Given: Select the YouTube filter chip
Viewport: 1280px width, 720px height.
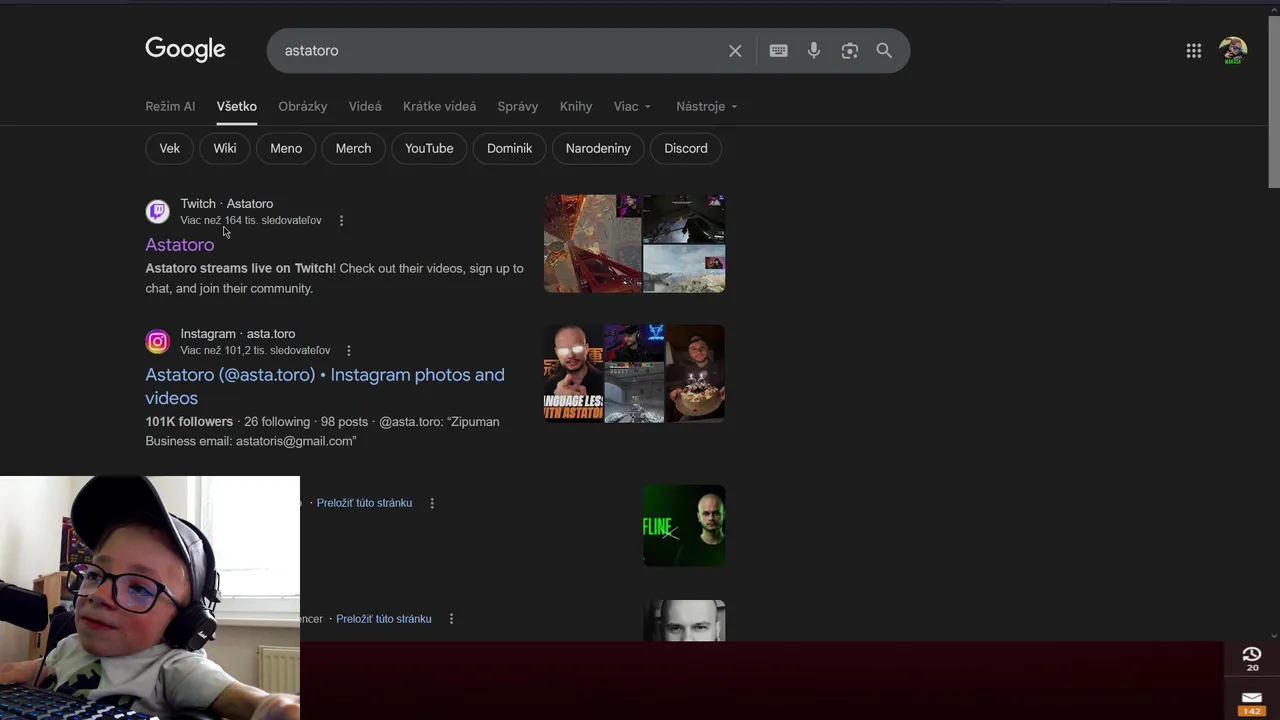Looking at the screenshot, I should pos(429,148).
